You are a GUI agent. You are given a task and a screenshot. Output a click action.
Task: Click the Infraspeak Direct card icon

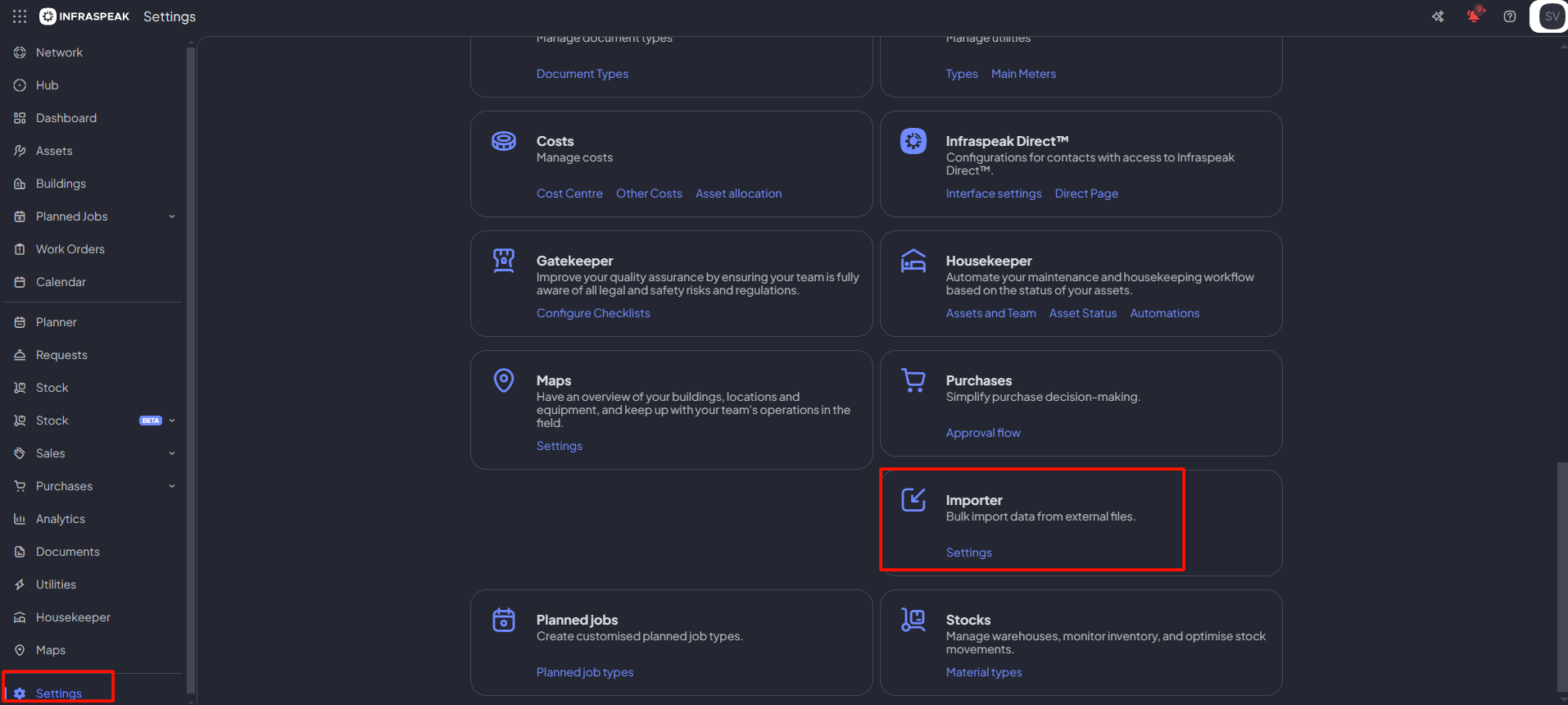(x=913, y=141)
